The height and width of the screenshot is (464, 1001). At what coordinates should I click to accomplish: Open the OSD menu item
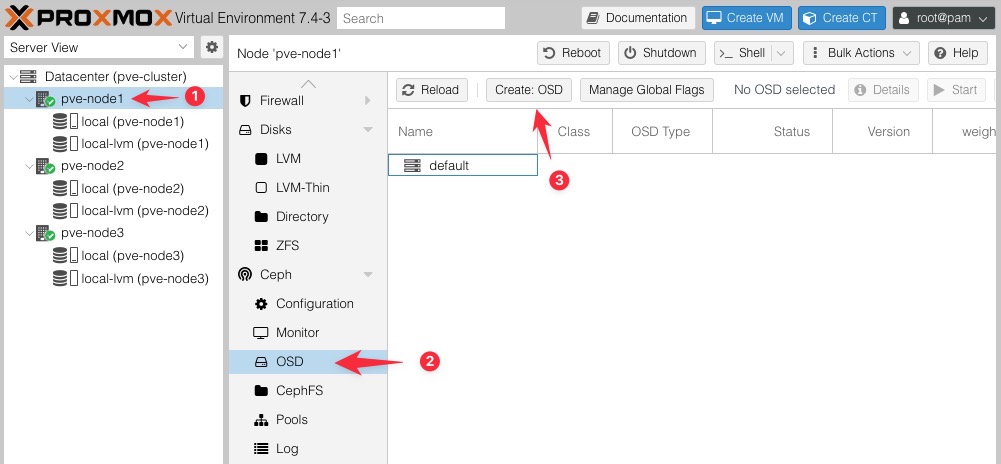click(x=308, y=362)
